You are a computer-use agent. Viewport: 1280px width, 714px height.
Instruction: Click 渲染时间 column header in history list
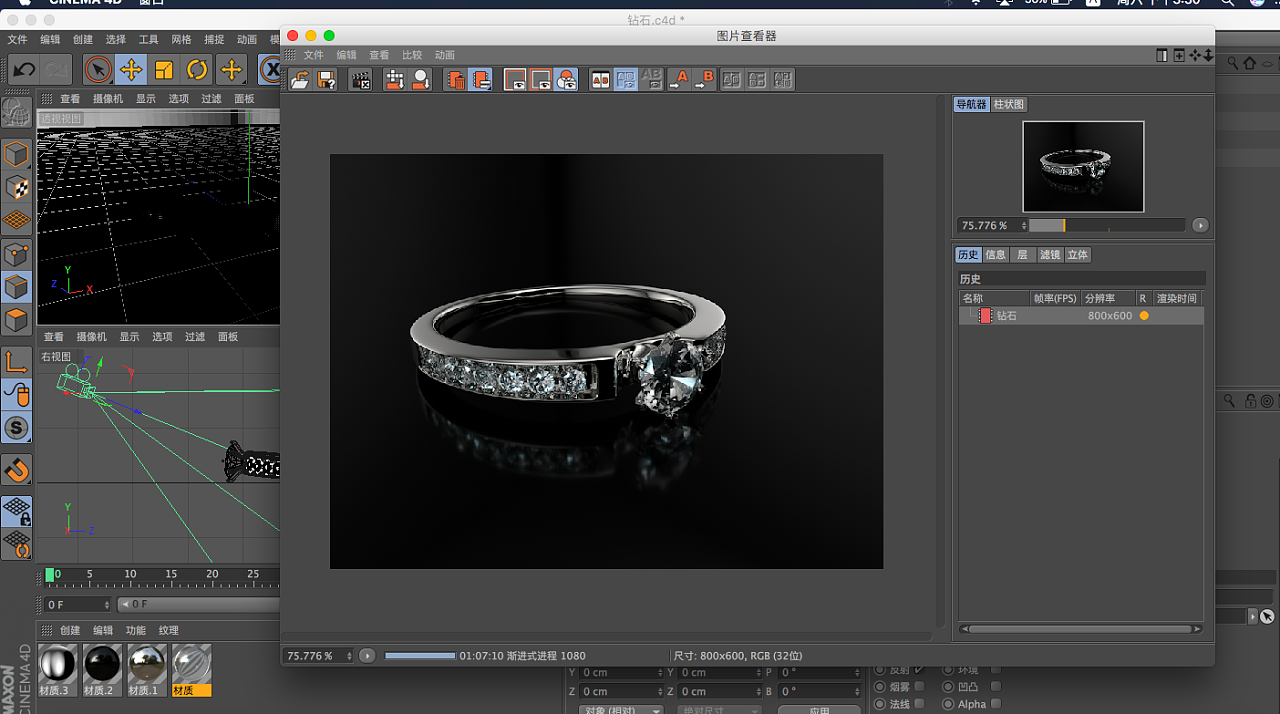1177,298
